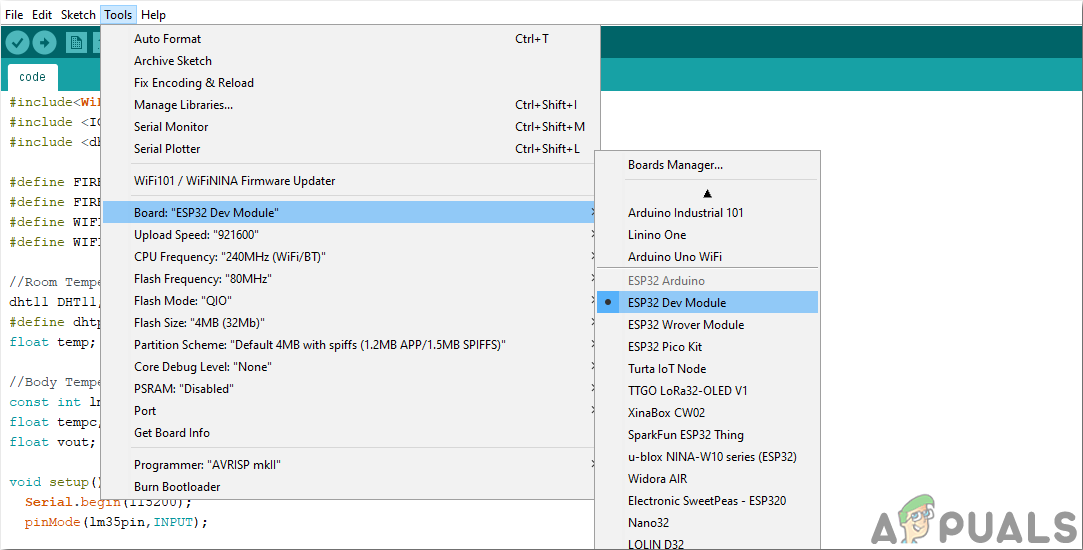This screenshot has height=550, width=1083.
Task: Pick the SparkFun ESP32 Thing board
Action: pos(685,434)
